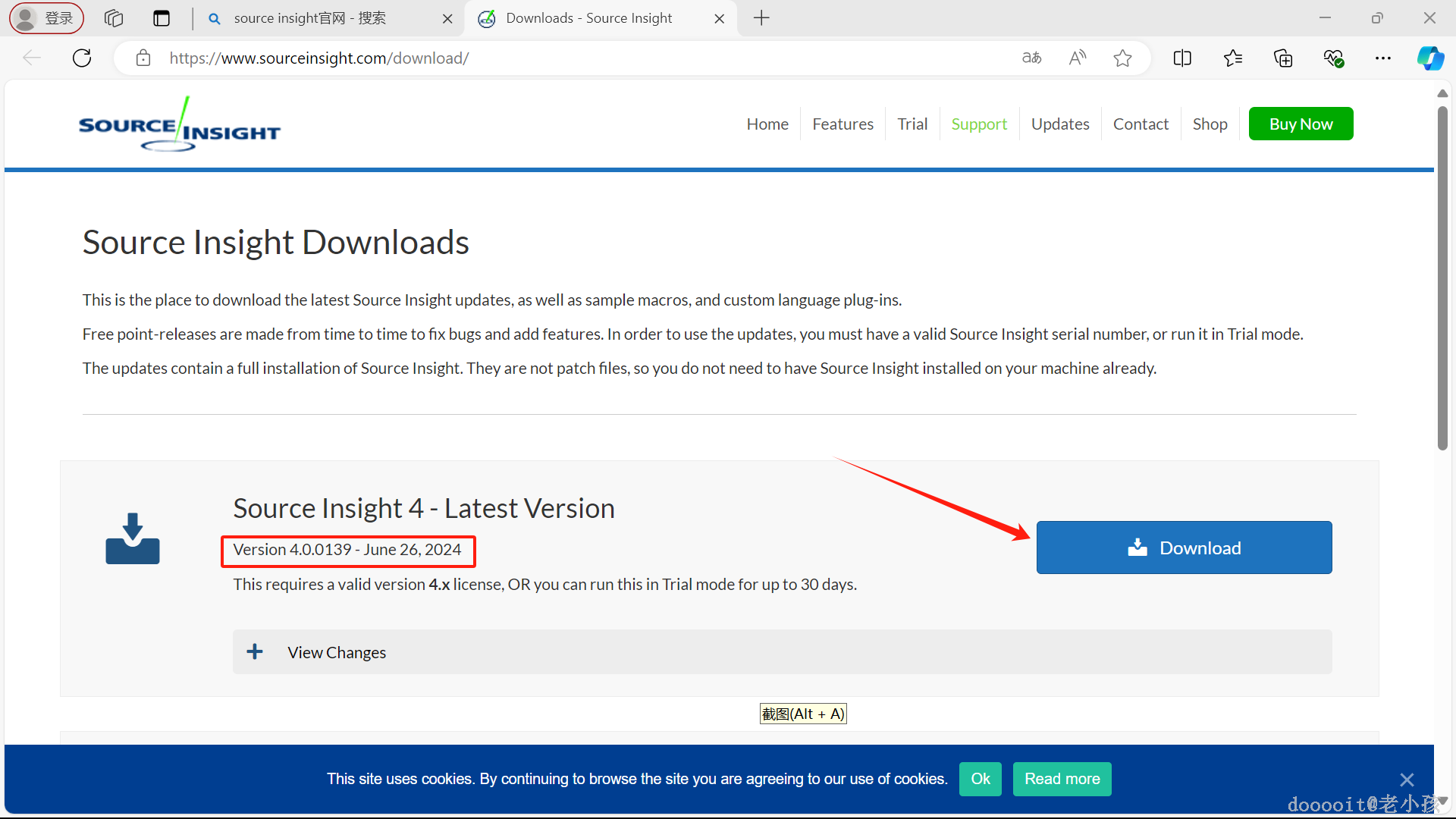Go to the Updates menu item
Screen dimensions: 1456x819
pyautogui.click(x=1059, y=124)
